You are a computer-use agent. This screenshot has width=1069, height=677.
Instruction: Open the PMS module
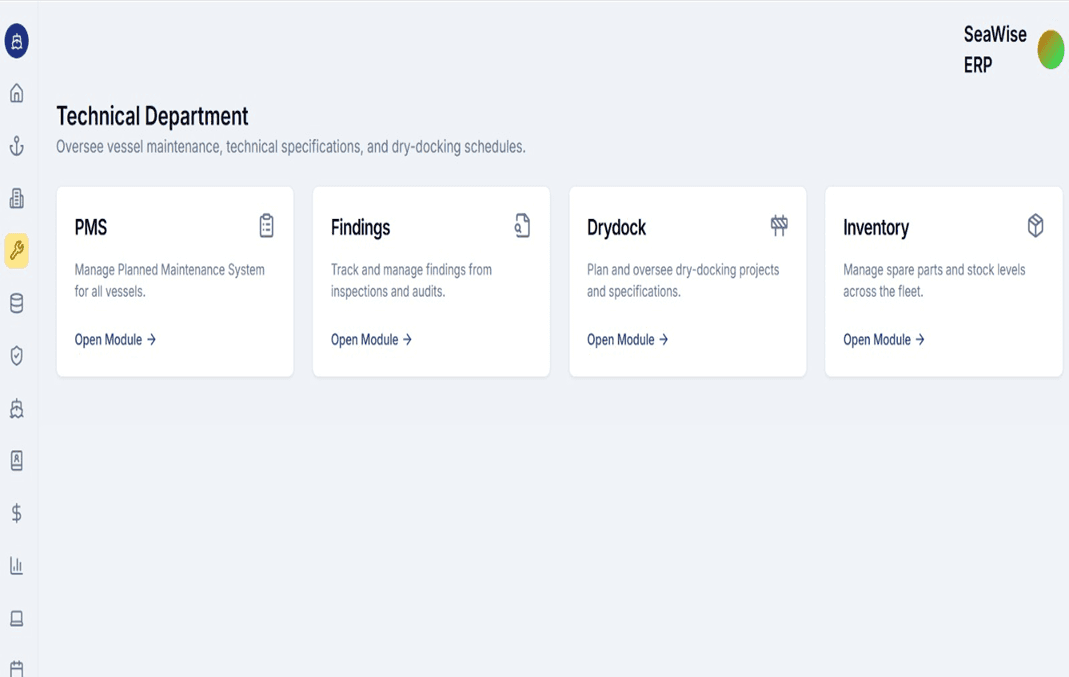click(x=113, y=339)
